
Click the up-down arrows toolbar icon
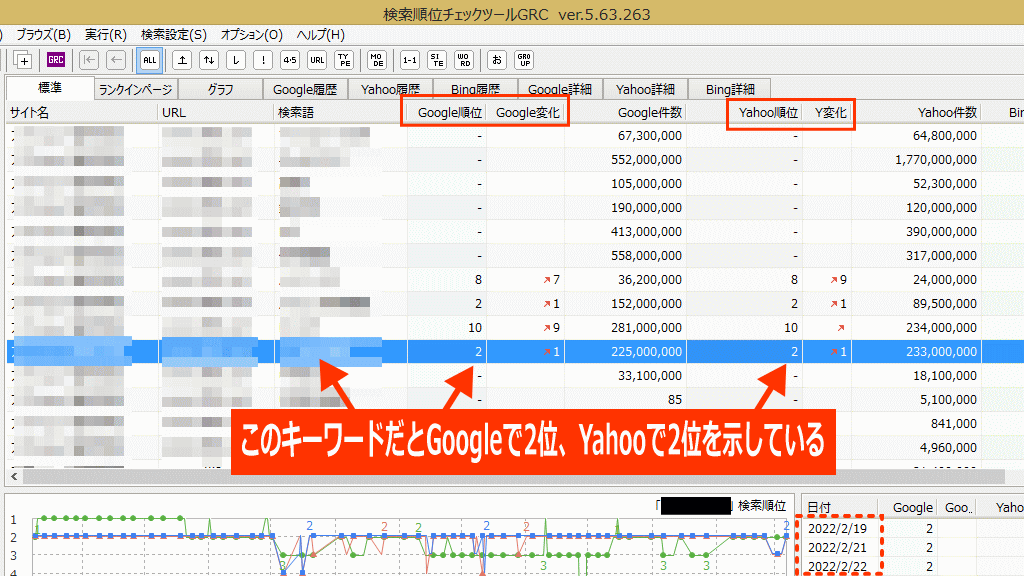click(209, 60)
